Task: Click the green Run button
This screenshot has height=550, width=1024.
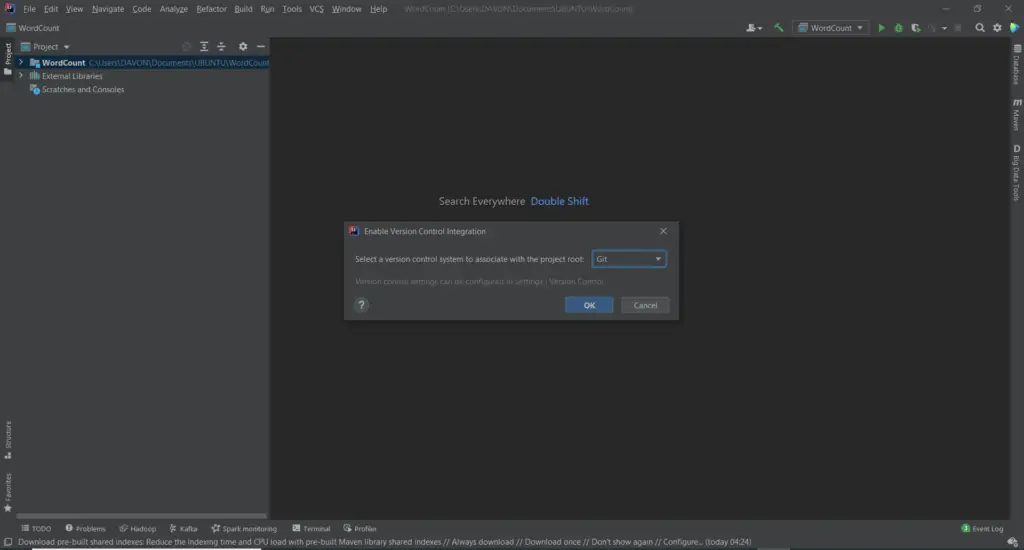Action: (x=881, y=28)
